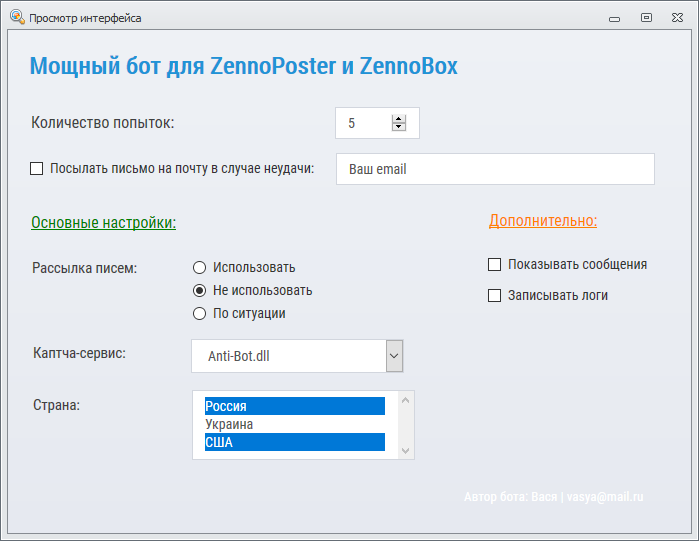
Task: Click the 'Страна:' label
Action: [57, 405]
